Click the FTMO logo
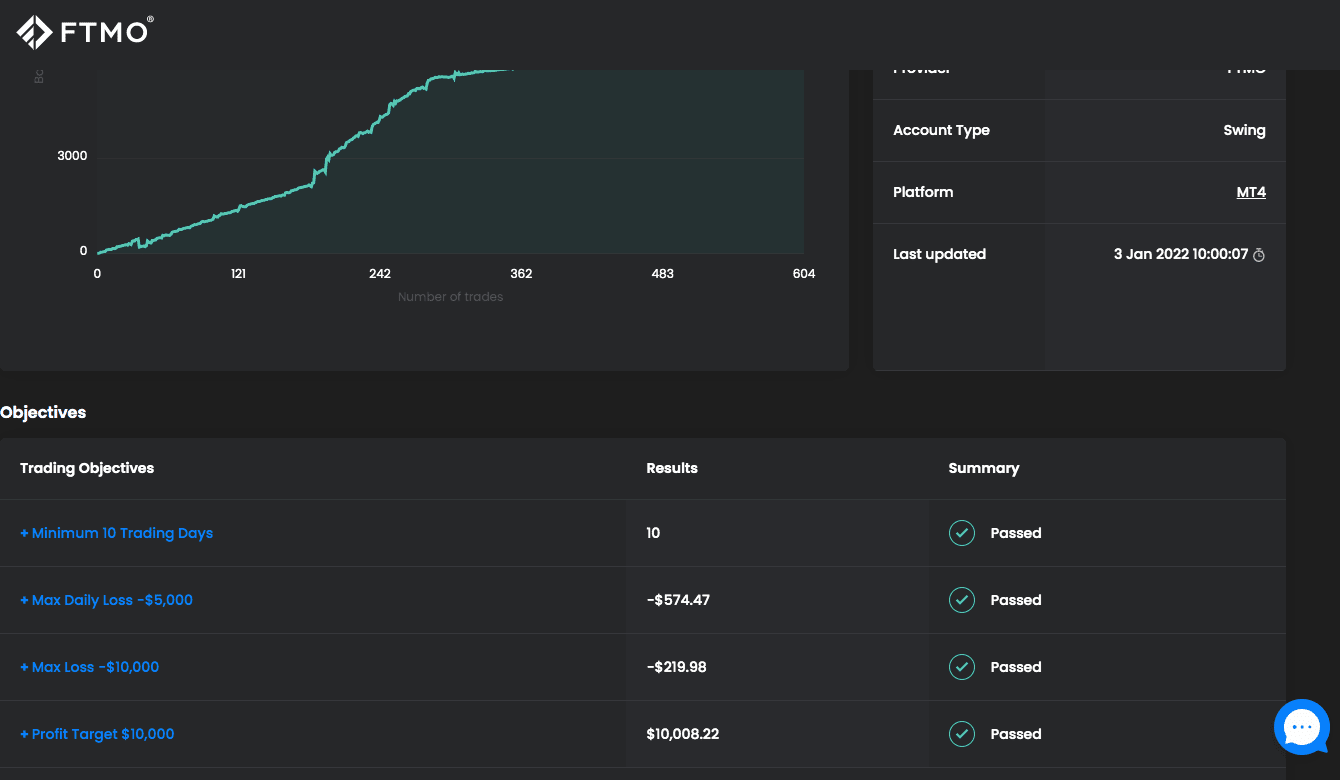The width and height of the screenshot is (1340, 780). pos(85,32)
